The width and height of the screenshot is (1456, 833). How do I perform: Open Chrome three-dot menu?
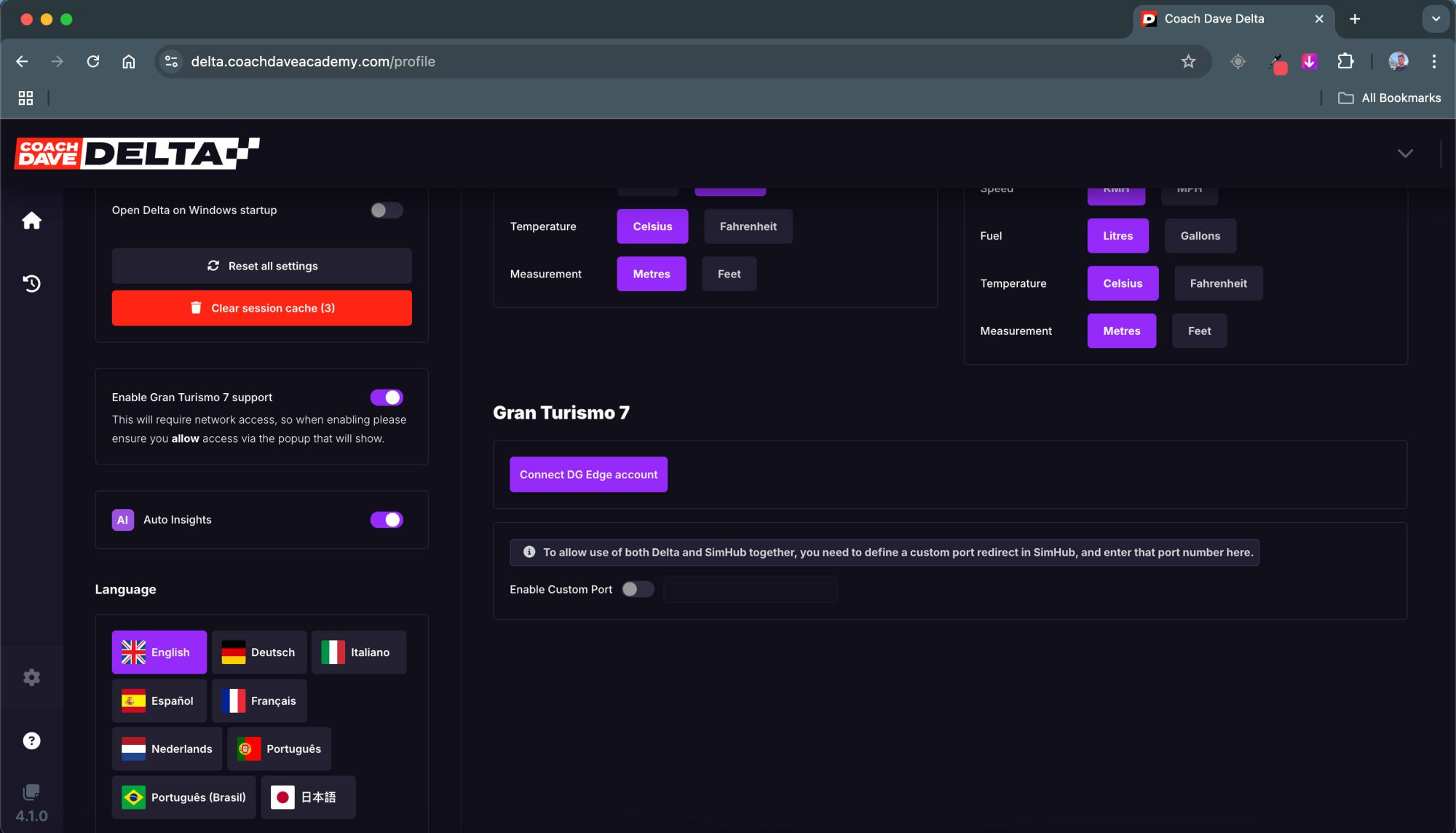pyautogui.click(x=1433, y=61)
